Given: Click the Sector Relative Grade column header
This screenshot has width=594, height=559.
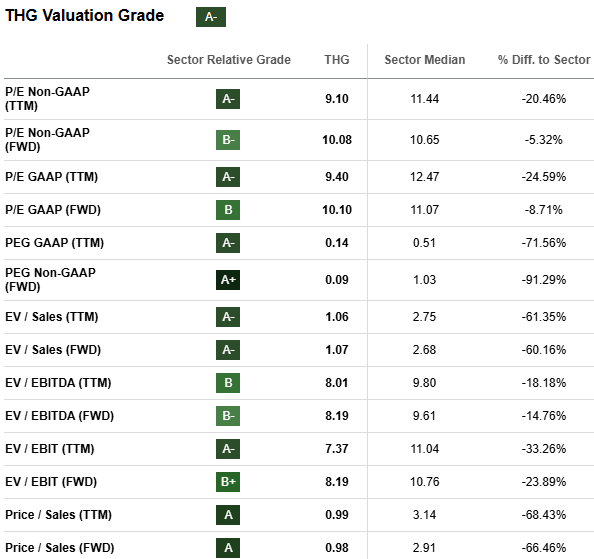Looking at the screenshot, I should 229,60.
